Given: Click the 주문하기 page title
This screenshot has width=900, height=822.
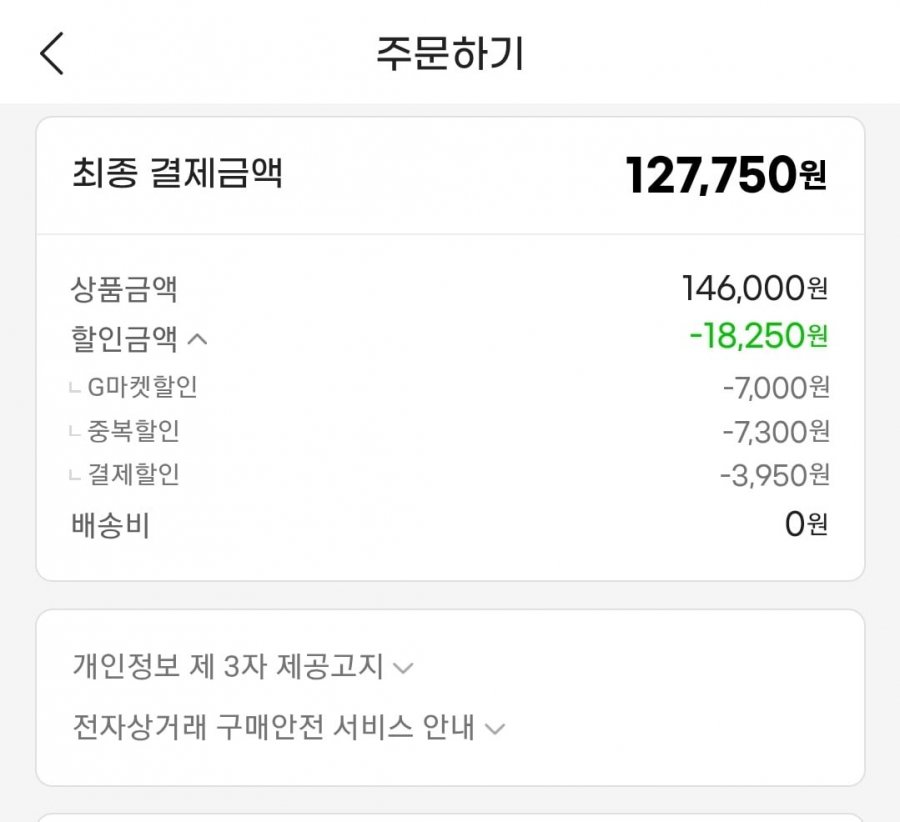Looking at the screenshot, I should tap(450, 53).
